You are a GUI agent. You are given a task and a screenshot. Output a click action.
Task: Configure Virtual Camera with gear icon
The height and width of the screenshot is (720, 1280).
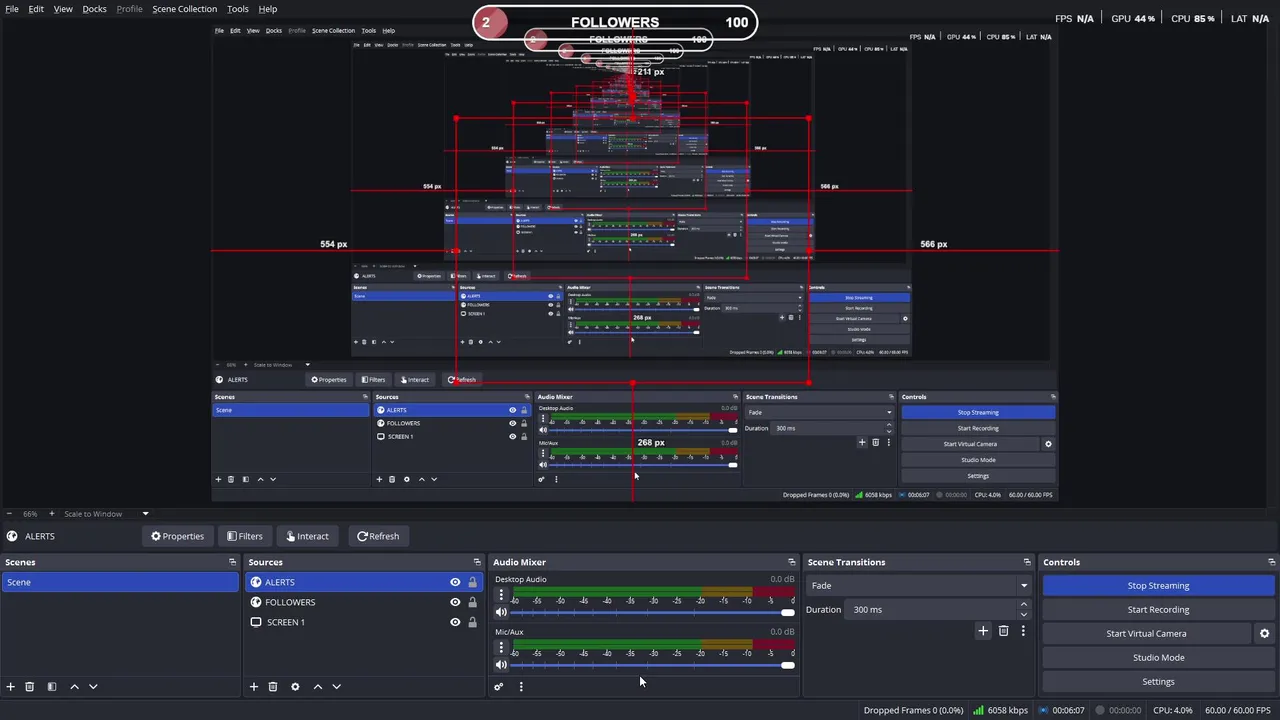1264,634
